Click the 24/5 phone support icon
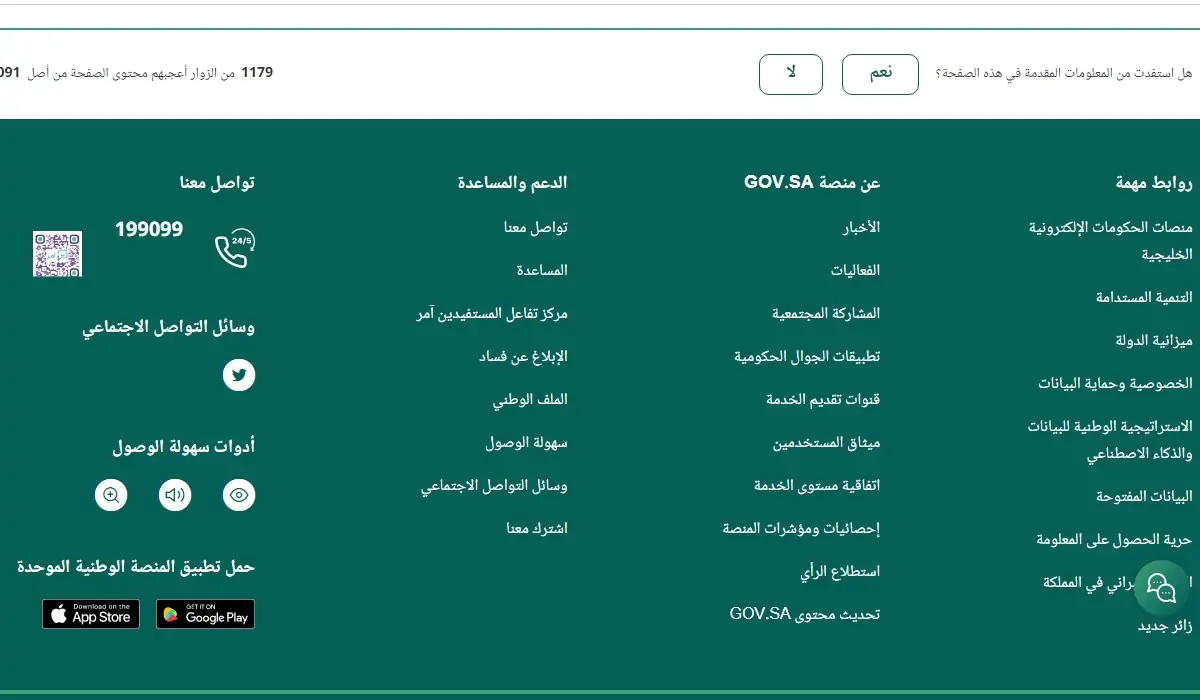Viewport: 1200px width, 700px height. click(x=235, y=249)
